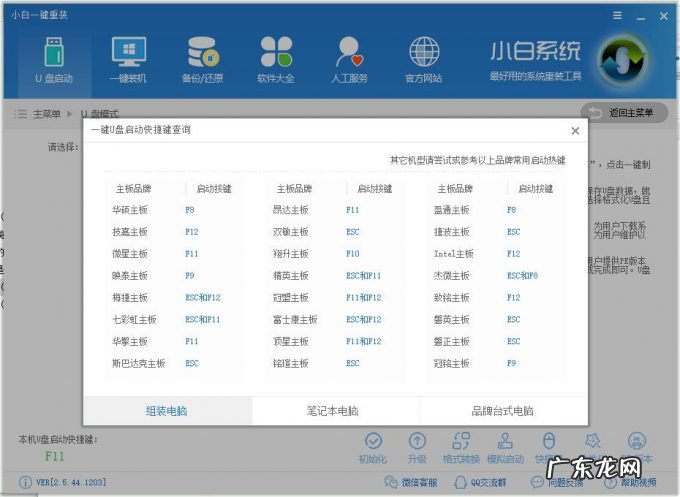Select the 冠铭主板 row
Viewport: 680px width, 497px height.
[496, 363]
